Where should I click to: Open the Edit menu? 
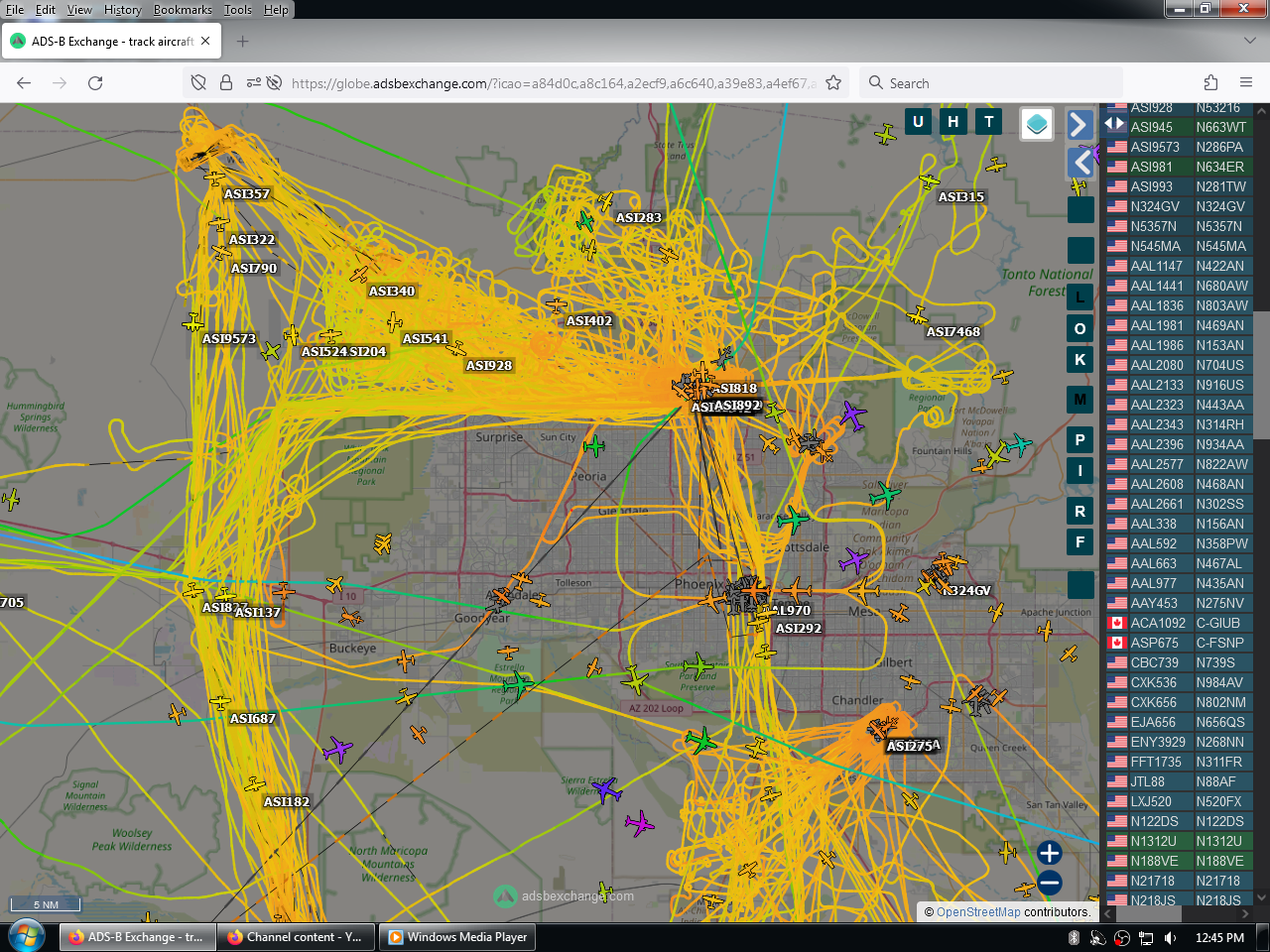(x=46, y=10)
